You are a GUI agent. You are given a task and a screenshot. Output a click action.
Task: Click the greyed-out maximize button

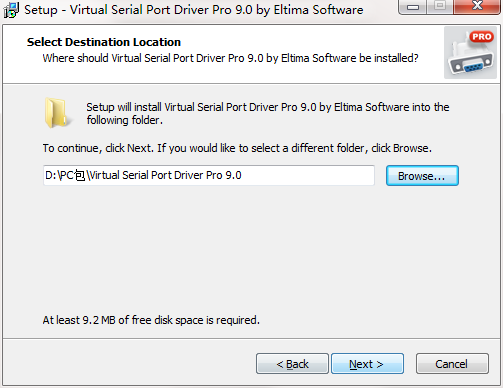click(x=440, y=7)
